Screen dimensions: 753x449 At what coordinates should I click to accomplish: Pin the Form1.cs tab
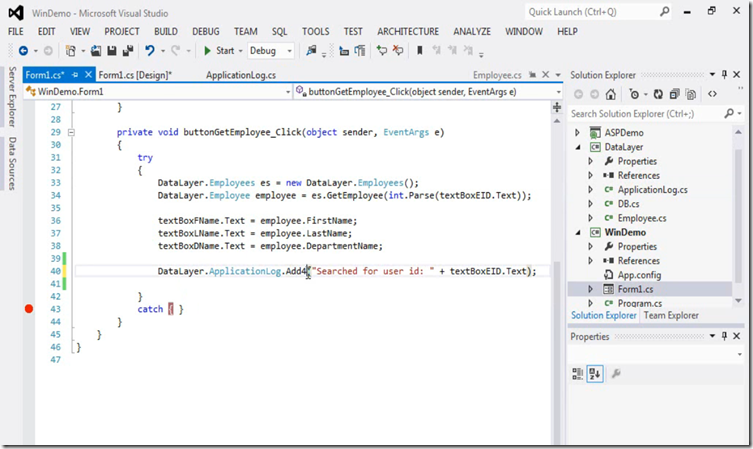pos(75,75)
